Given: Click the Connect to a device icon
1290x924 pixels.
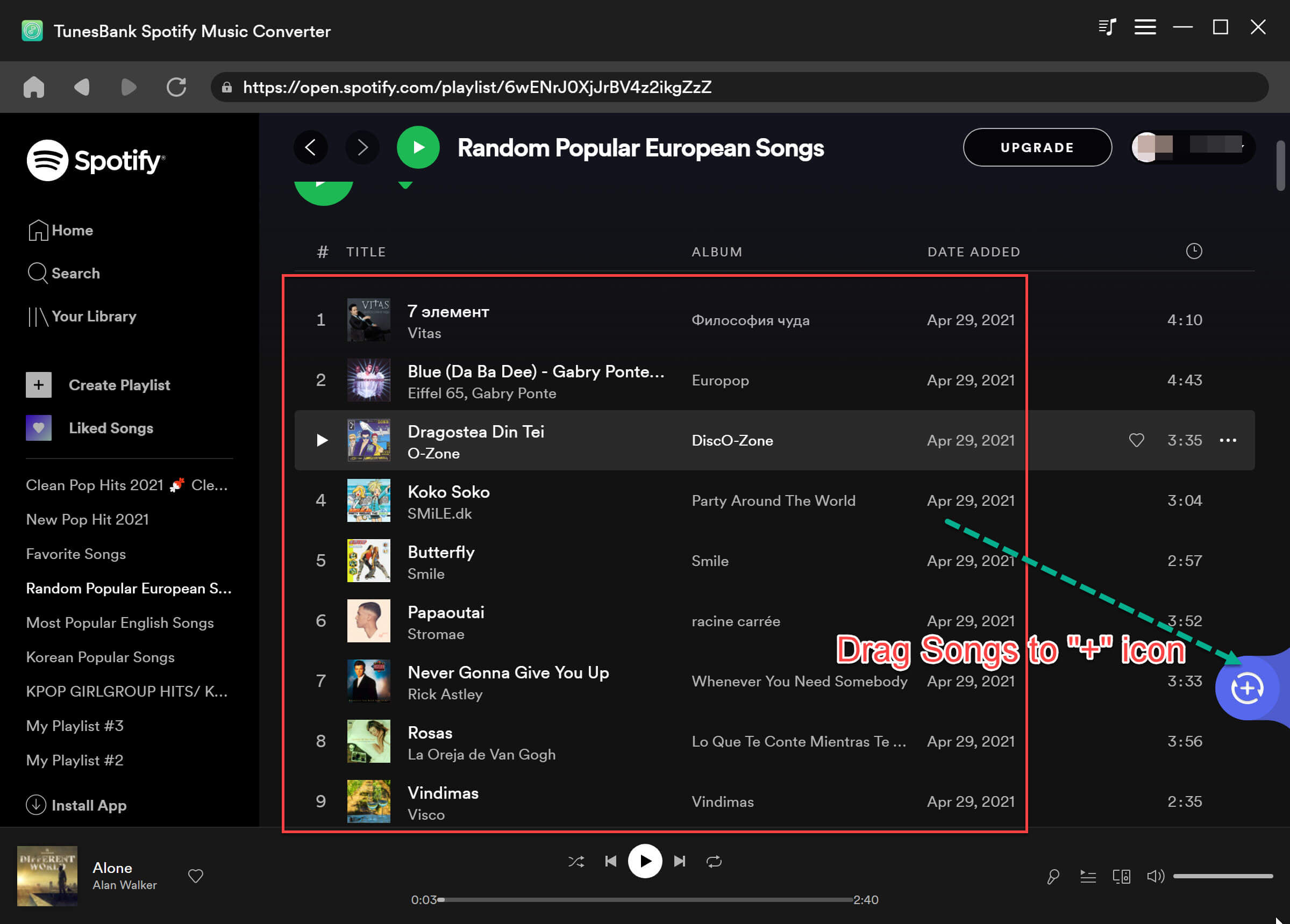Looking at the screenshot, I should pyautogui.click(x=1121, y=876).
